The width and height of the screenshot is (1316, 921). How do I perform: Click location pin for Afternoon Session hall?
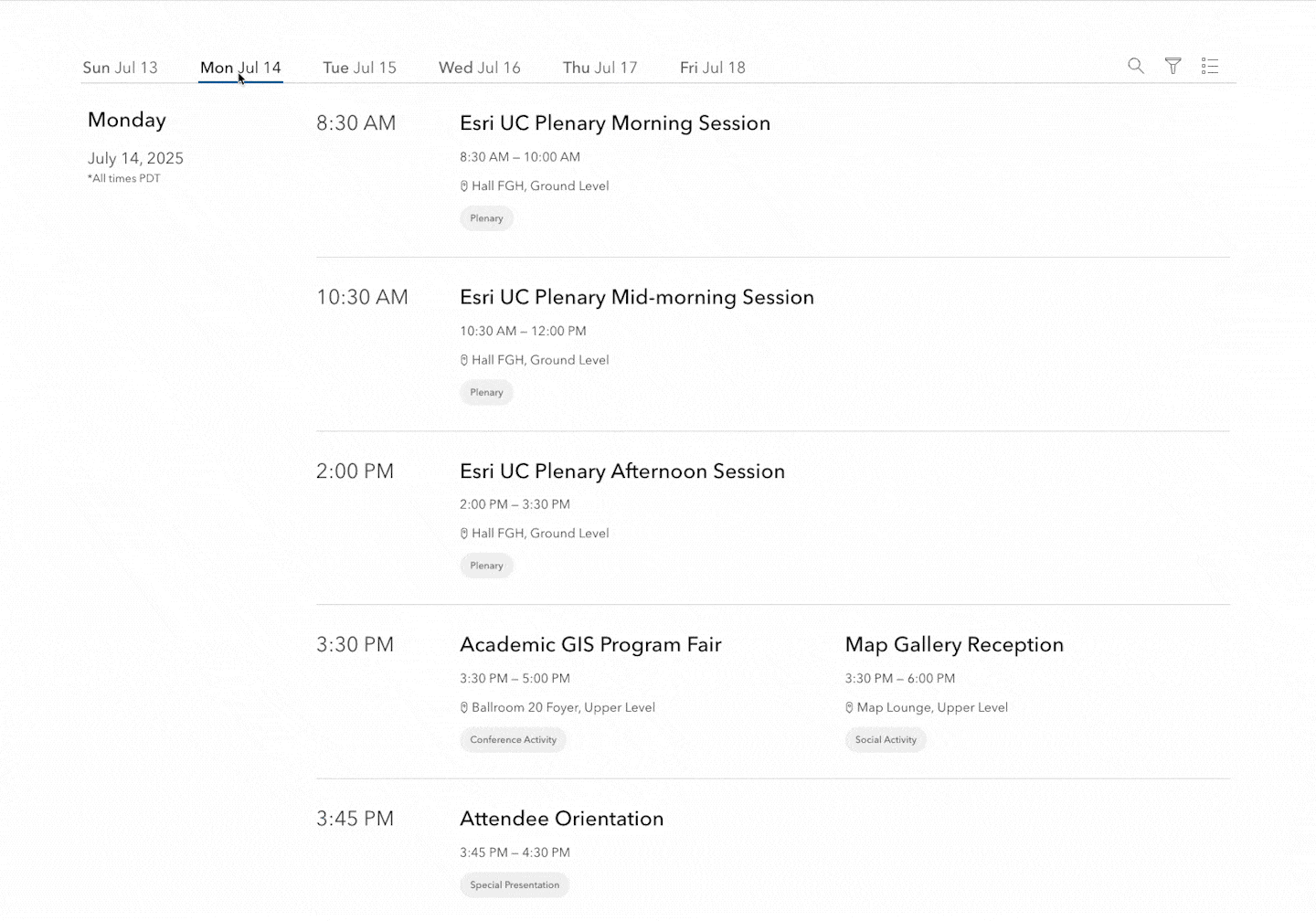[464, 534]
